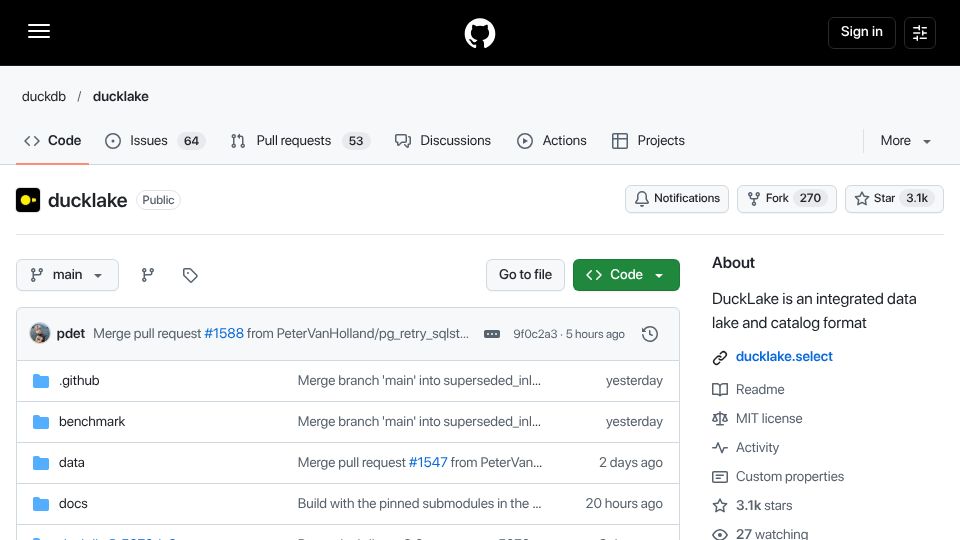Click the Go to file button

[x=525, y=275]
